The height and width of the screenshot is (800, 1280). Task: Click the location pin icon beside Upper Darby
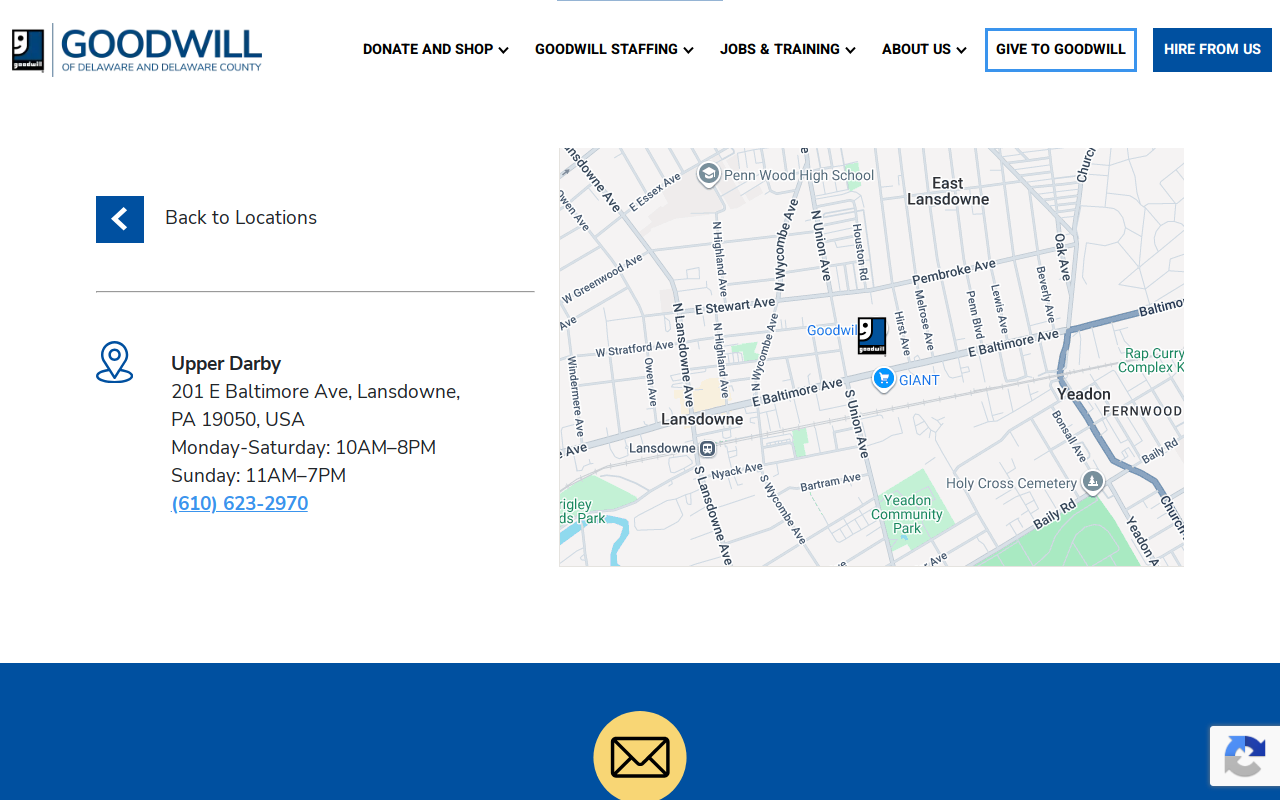pyautogui.click(x=114, y=362)
